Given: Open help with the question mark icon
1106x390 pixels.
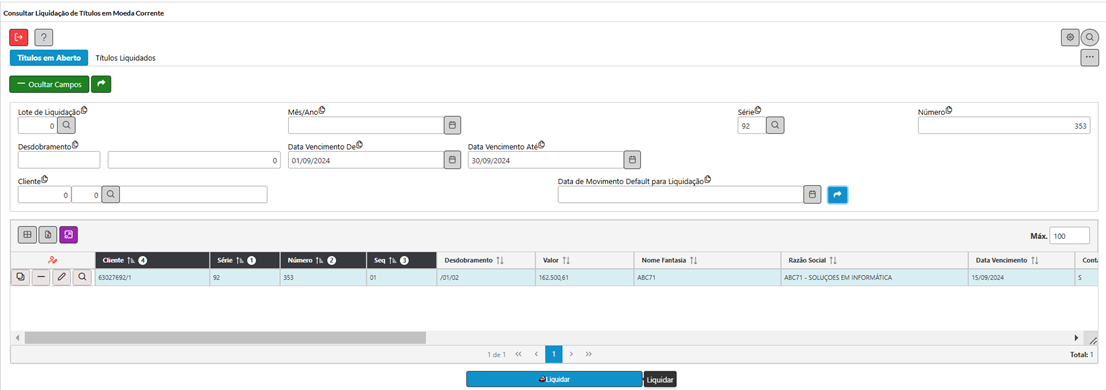Looking at the screenshot, I should tap(44, 37).
